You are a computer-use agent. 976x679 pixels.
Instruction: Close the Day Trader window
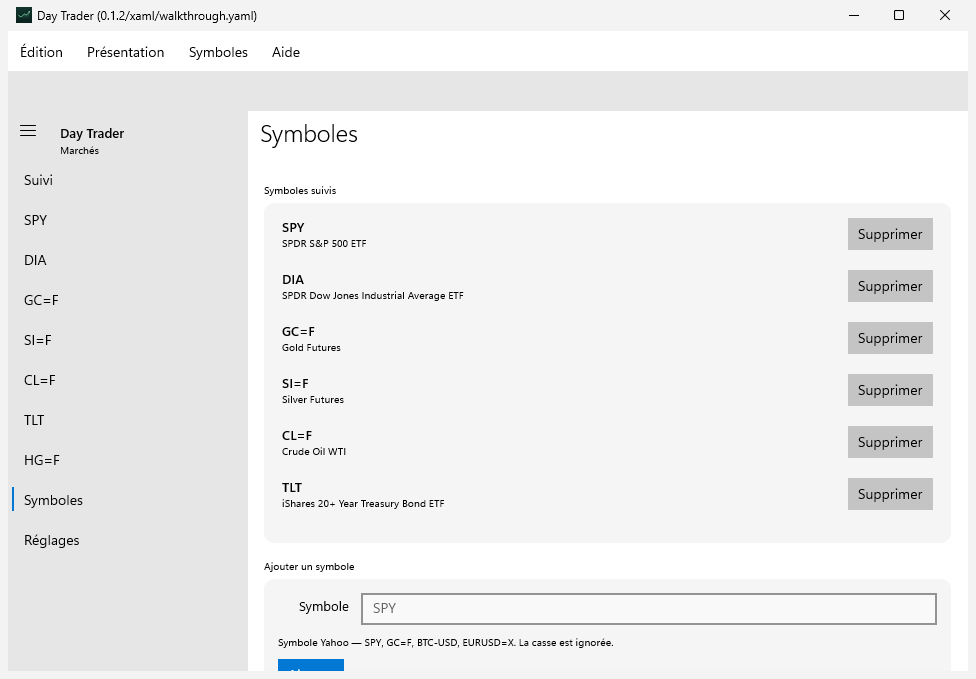pyautogui.click(x=944, y=15)
